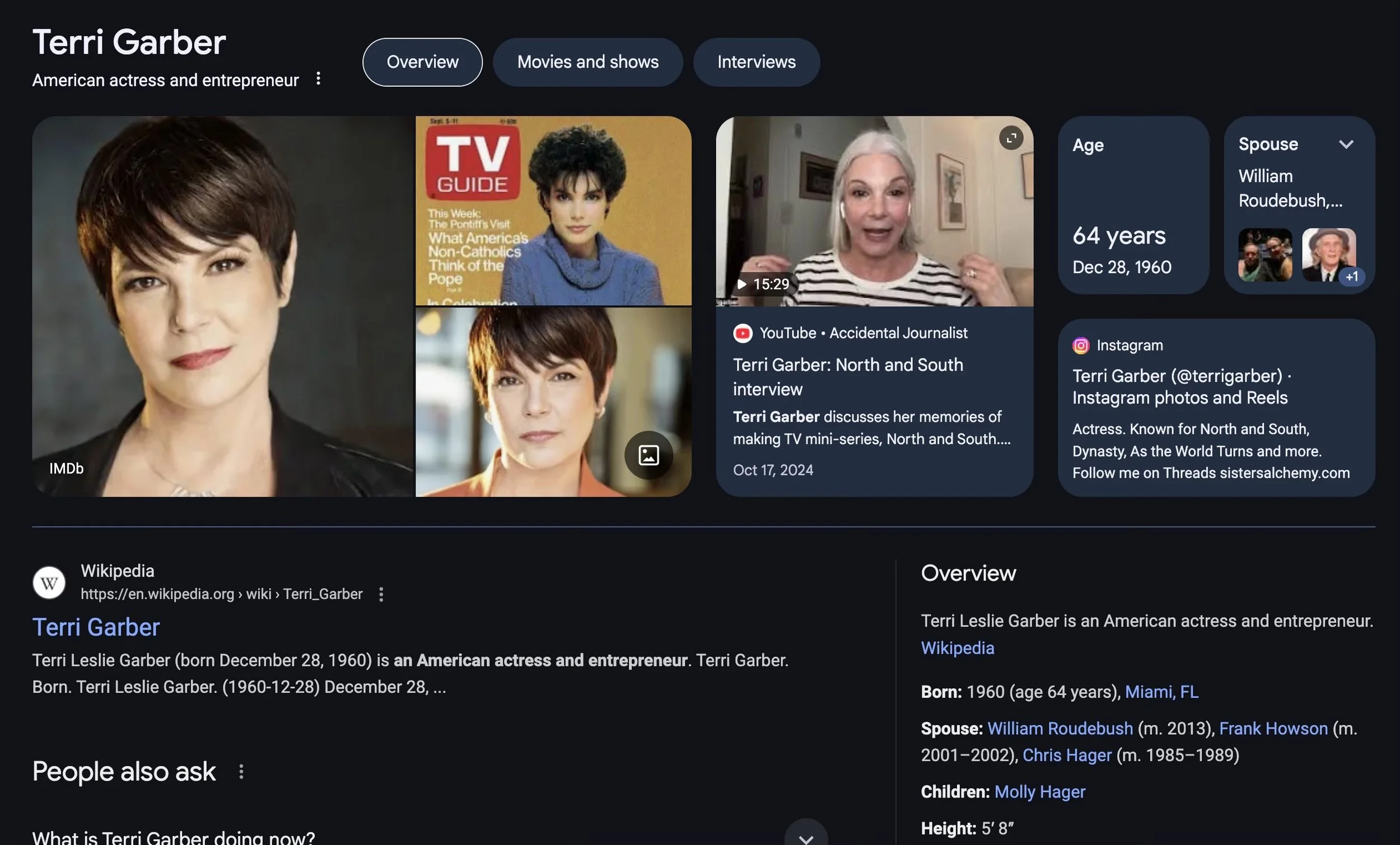Click the Wikipedia favicon icon
Screen dimensions: 1400x845
tap(49, 582)
